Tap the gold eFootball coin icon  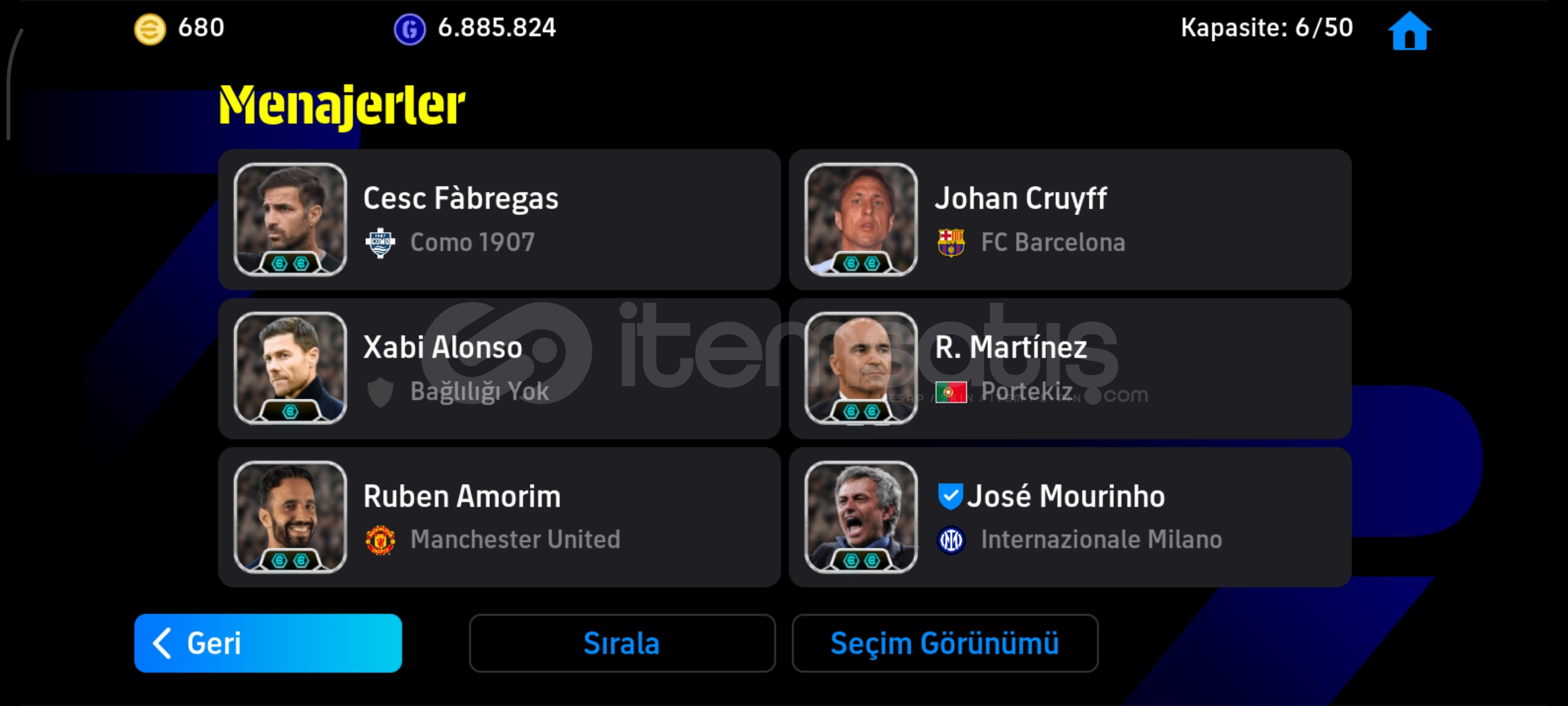pyautogui.click(x=150, y=29)
